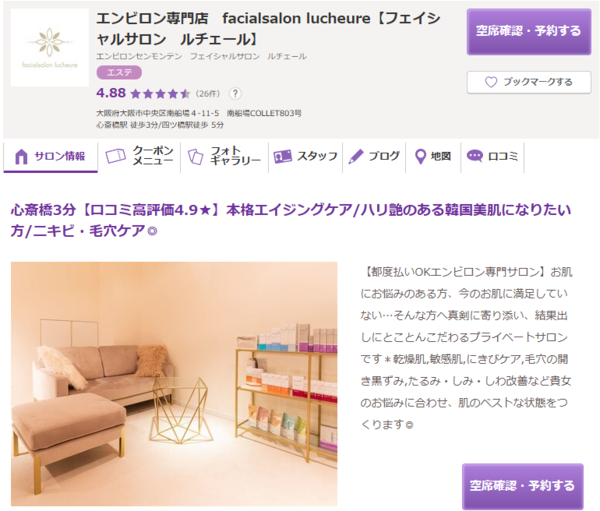Open the rating help question mark
Viewport: 600px width, 511px height.
pyautogui.click(x=235, y=93)
